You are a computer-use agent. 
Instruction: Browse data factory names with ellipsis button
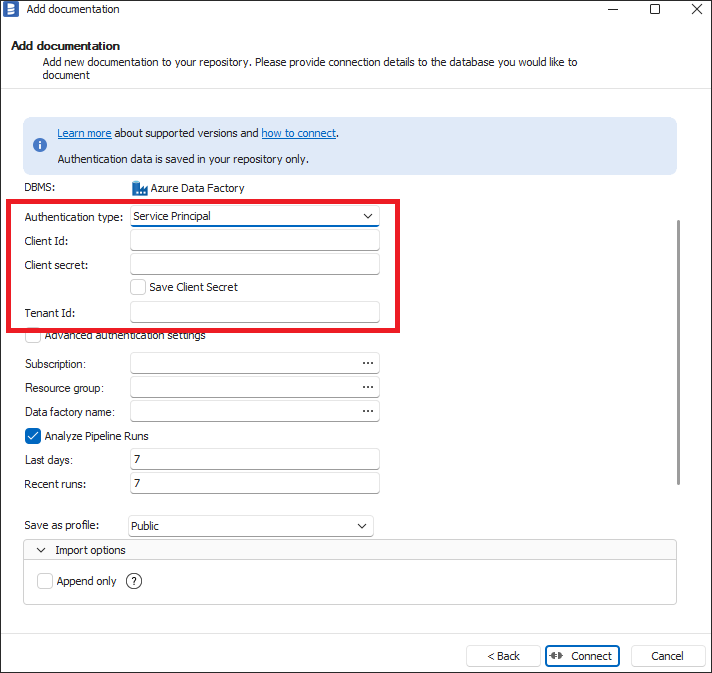click(x=368, y=411)
